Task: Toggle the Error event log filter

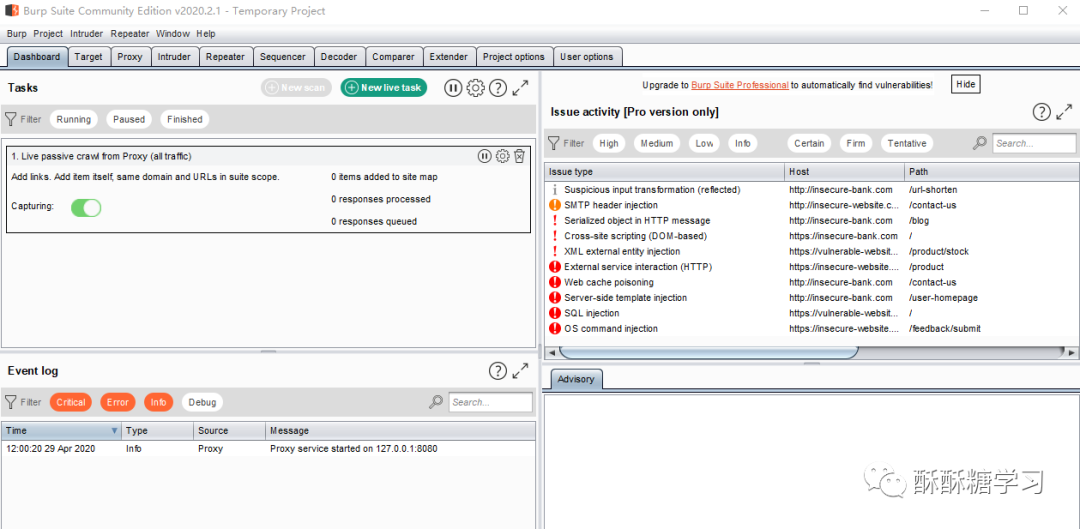Action: click(x=118, y=402)
